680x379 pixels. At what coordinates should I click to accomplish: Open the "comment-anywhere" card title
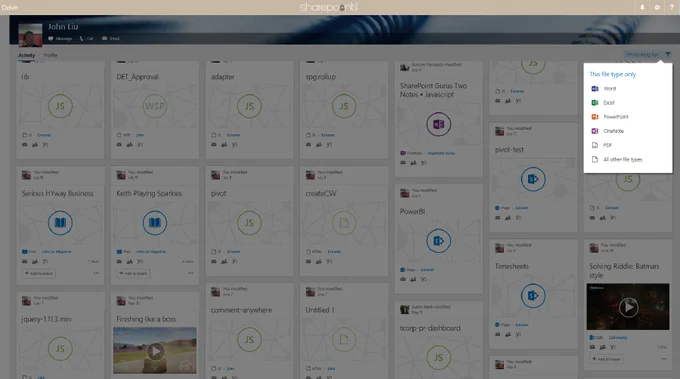tap(241, 310)
